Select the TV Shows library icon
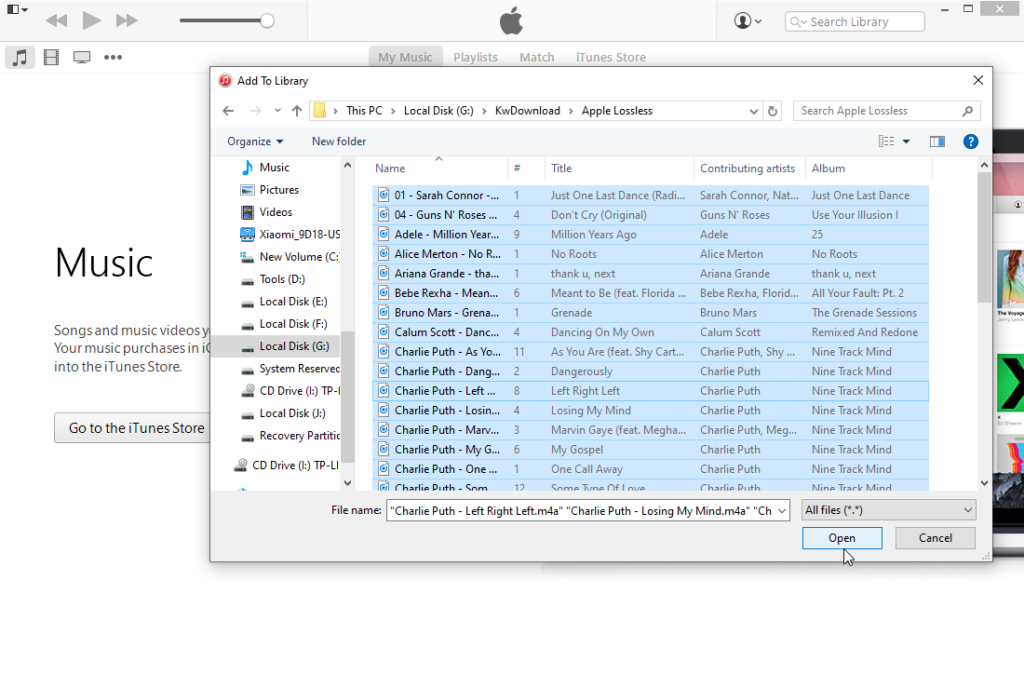The height and width of the screenshot is (675, 1024). point(82,57)
